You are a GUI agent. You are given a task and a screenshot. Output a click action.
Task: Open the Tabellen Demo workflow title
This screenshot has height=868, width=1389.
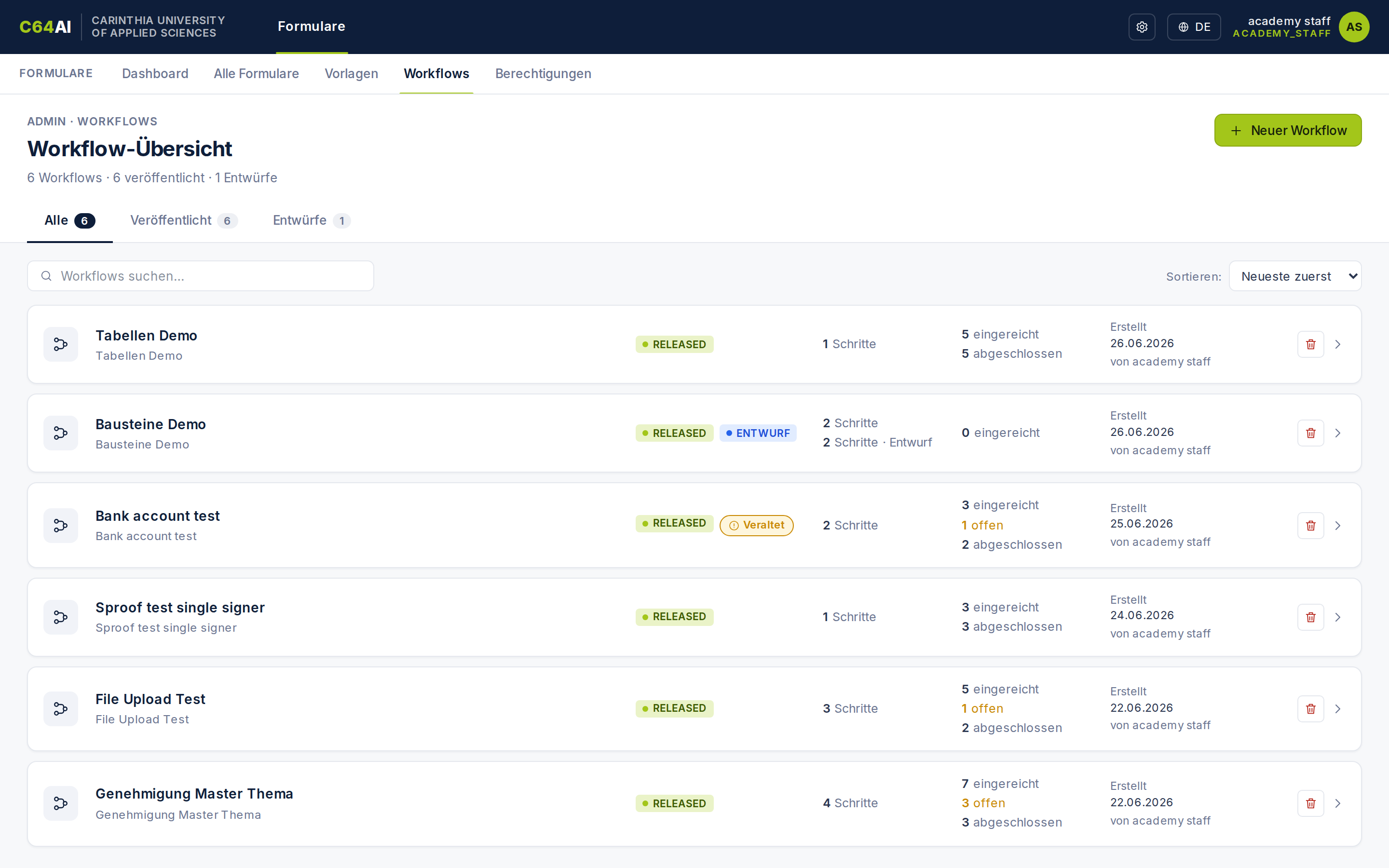146,335
